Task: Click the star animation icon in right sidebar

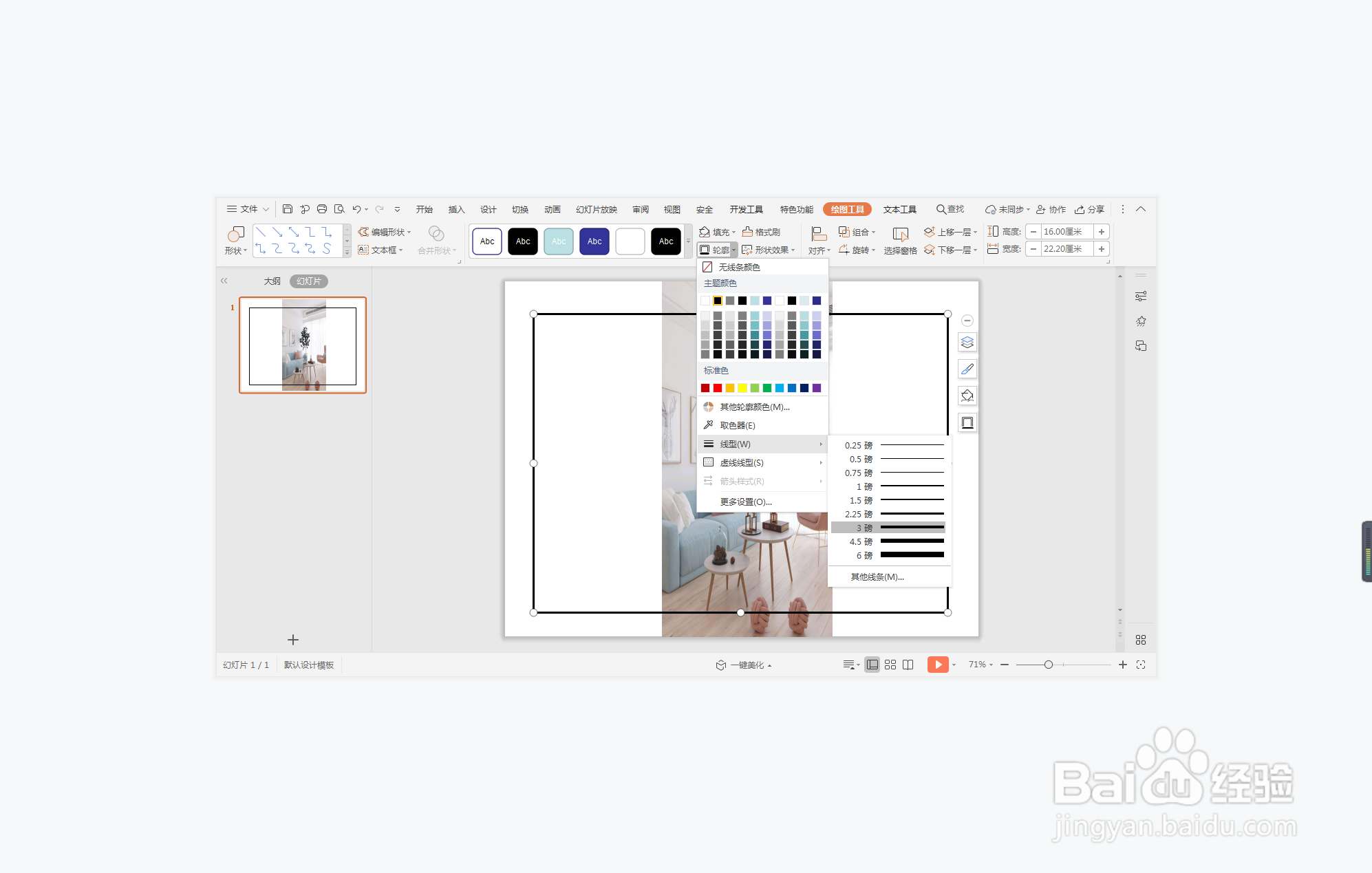Action: click(x=1141, y=321)
